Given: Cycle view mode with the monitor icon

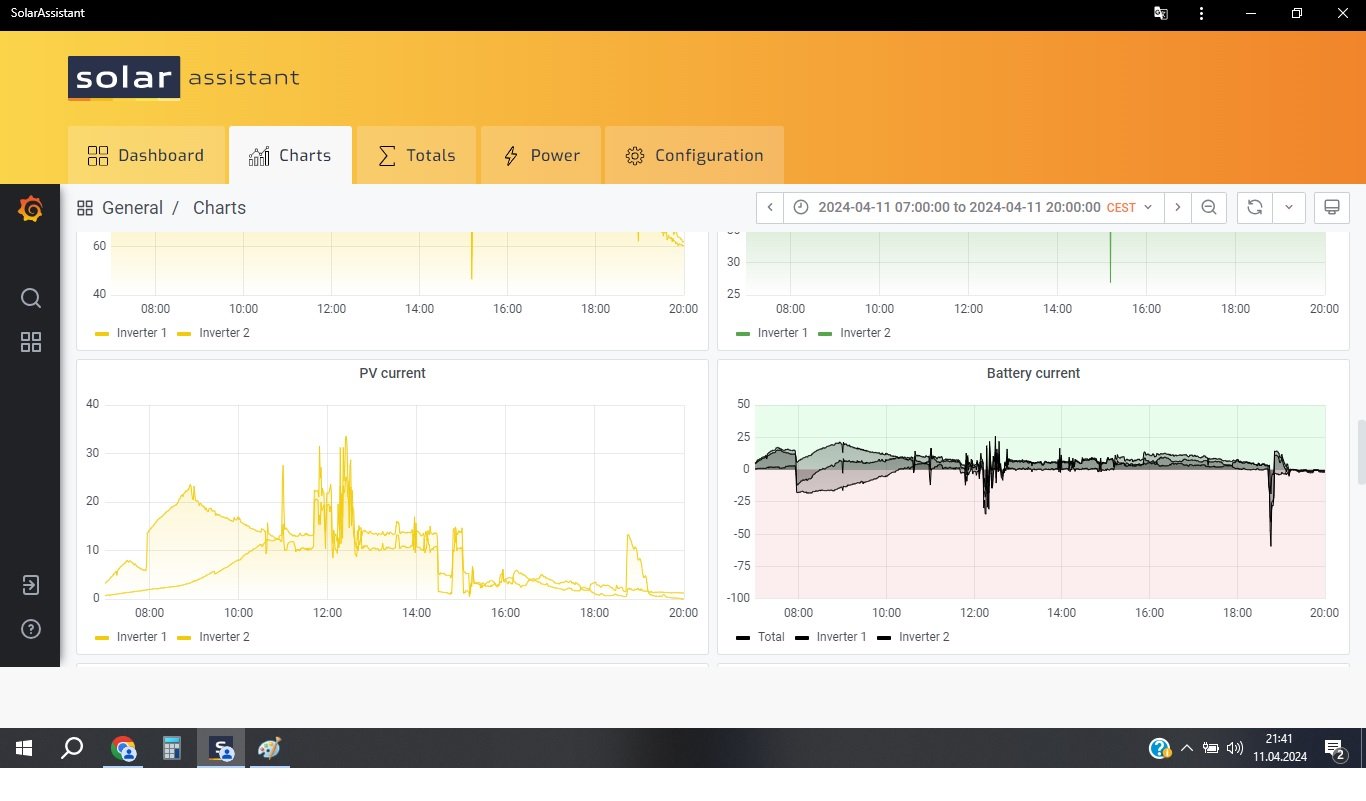Looking at the screenshot, I should pos(1331,208).
